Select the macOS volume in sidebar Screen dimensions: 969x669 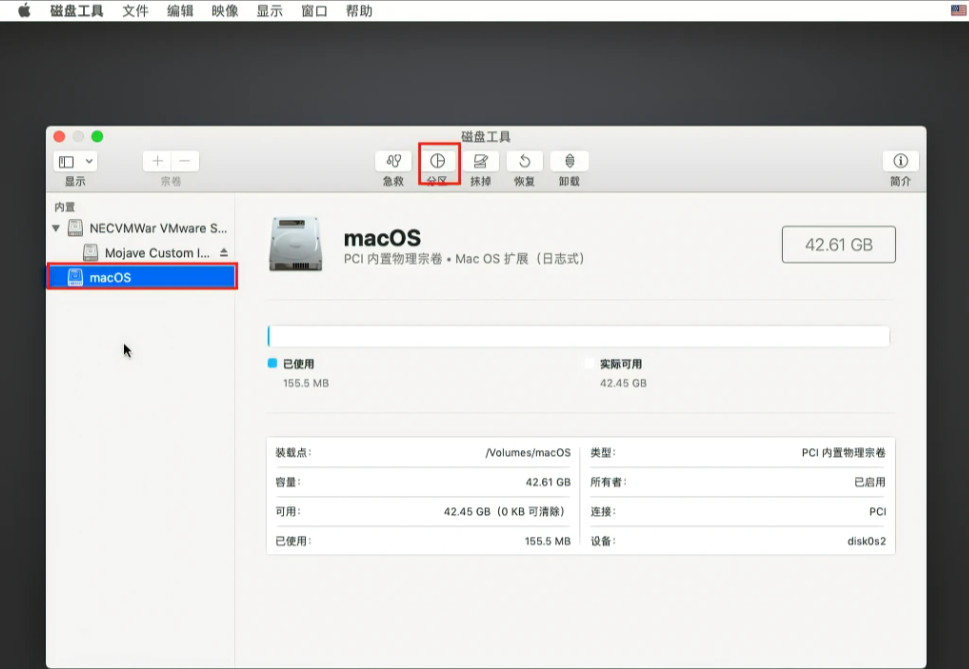(142, 277)
